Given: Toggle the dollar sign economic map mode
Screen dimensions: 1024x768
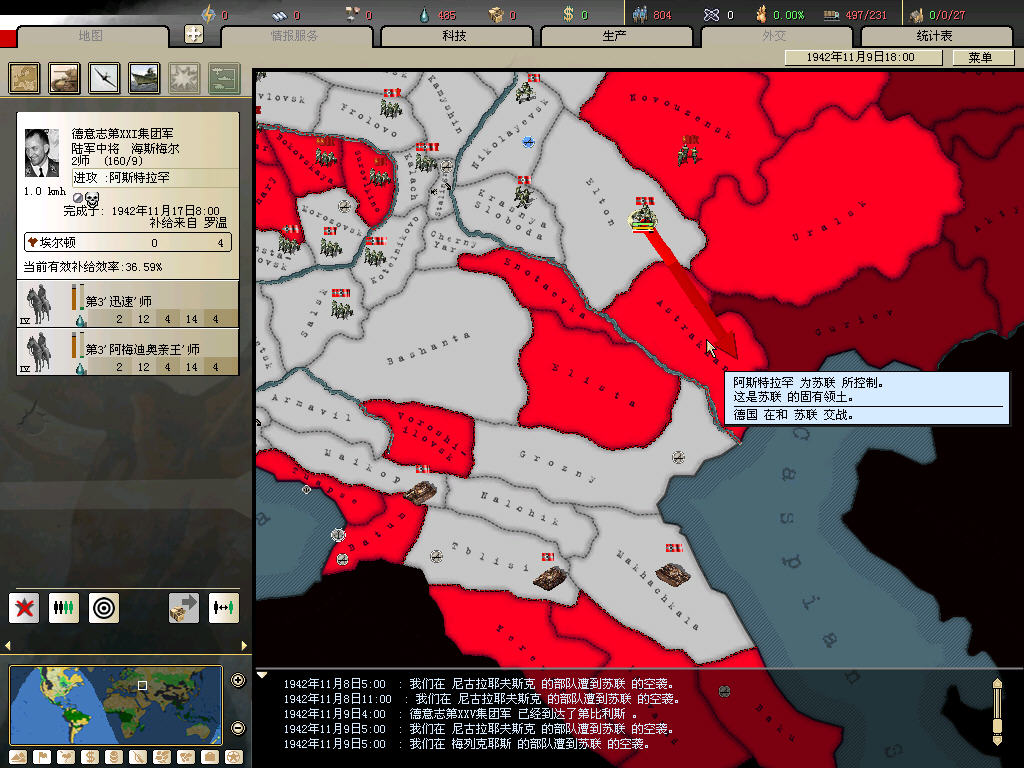Looking at the screenshot, I should [x=90, y=756].
